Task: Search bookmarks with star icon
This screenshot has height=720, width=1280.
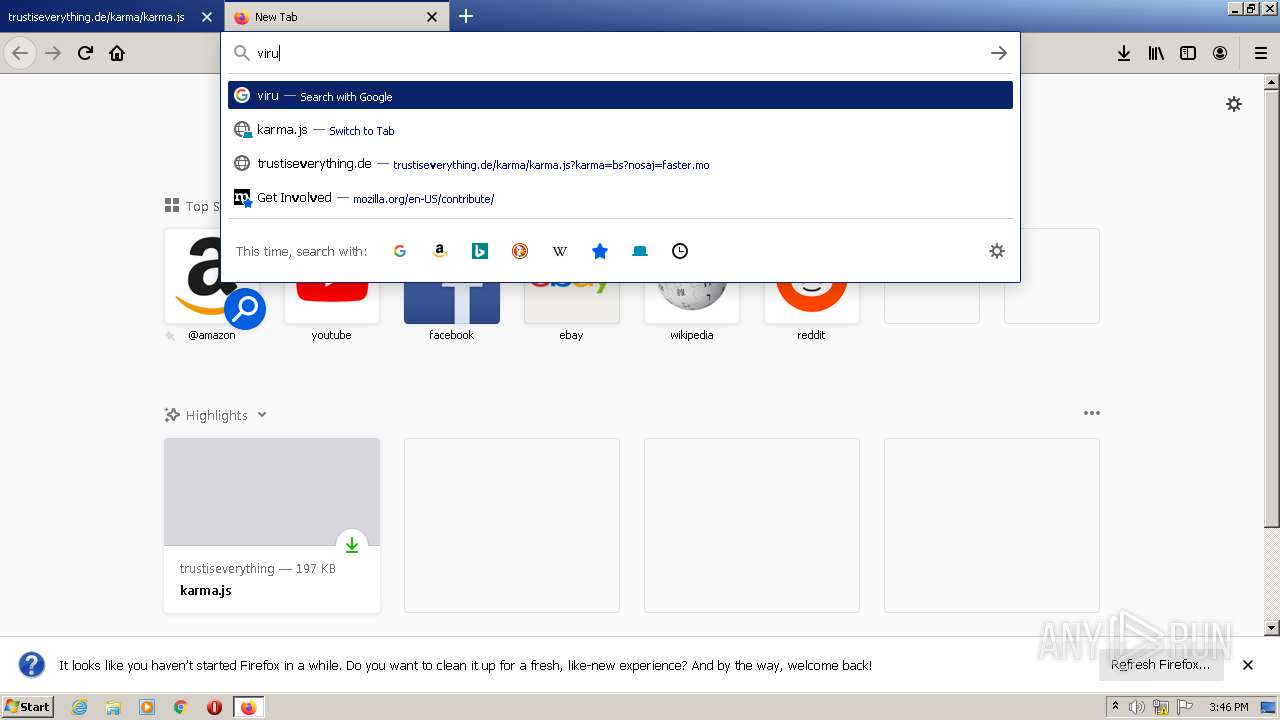Action: pyautogui.click(x=600, y=251)
